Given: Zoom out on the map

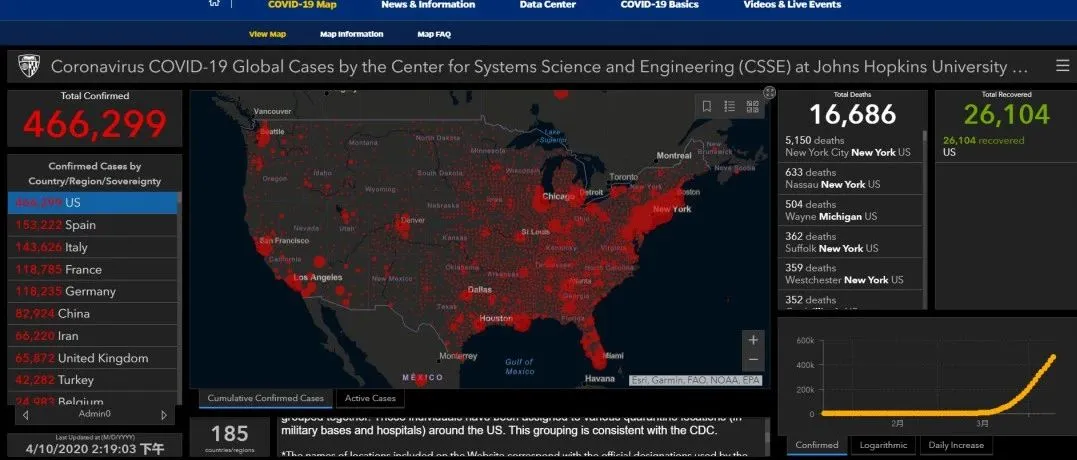Looking at the screenshot, I should (x=753, y=360).
